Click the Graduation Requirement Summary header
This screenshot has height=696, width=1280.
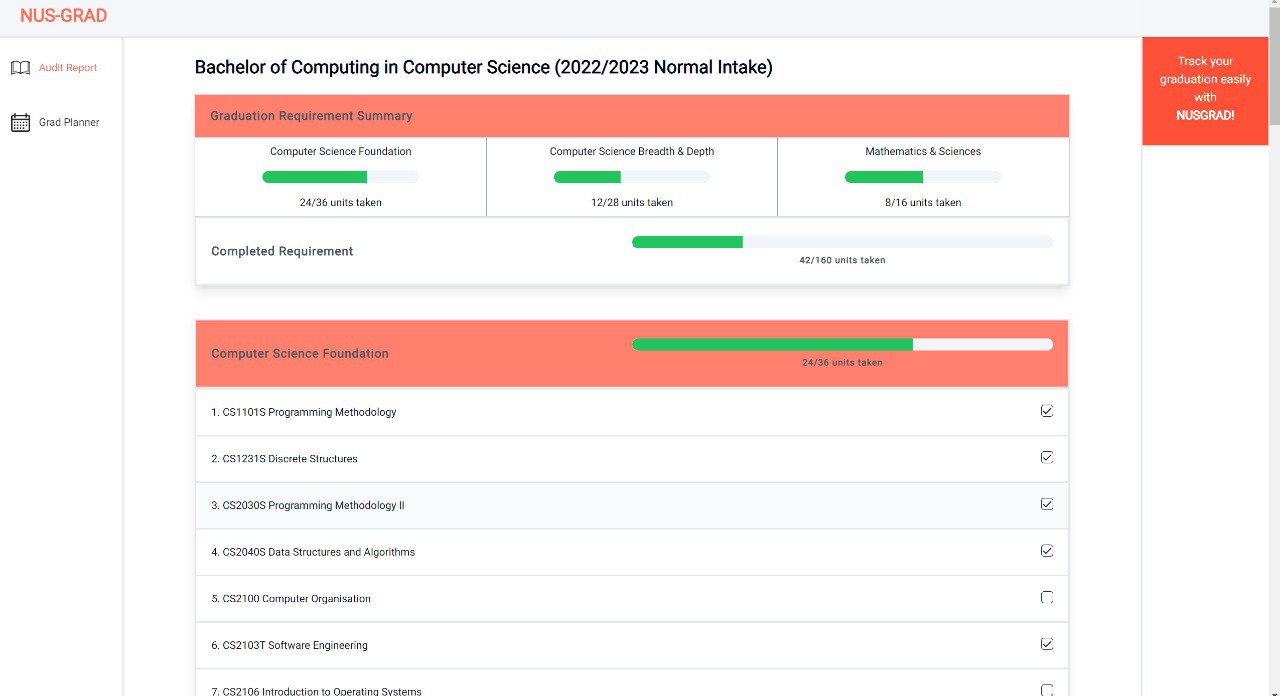point(632,116)
